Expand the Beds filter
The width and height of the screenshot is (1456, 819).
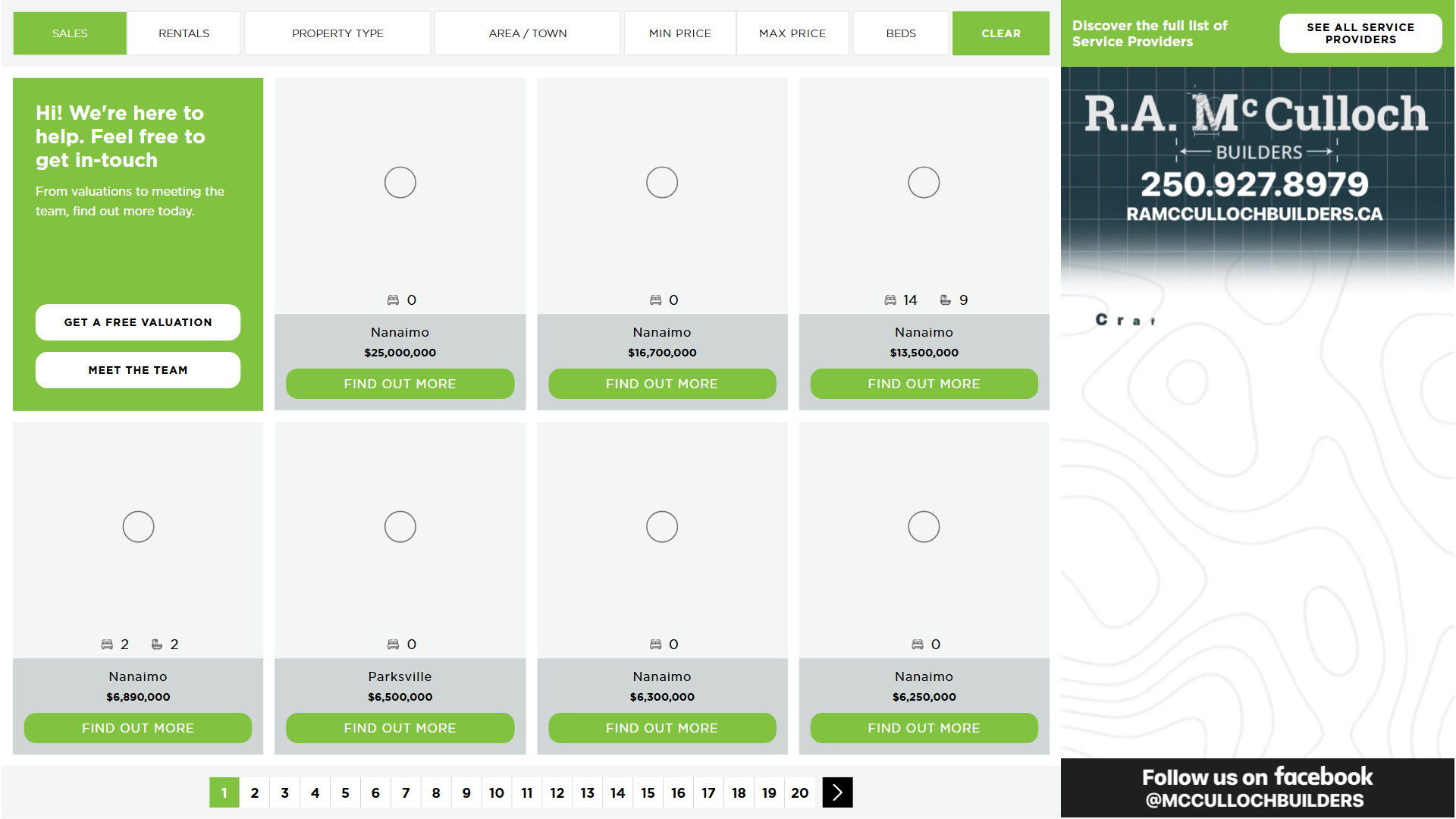[x=900, y=33]
